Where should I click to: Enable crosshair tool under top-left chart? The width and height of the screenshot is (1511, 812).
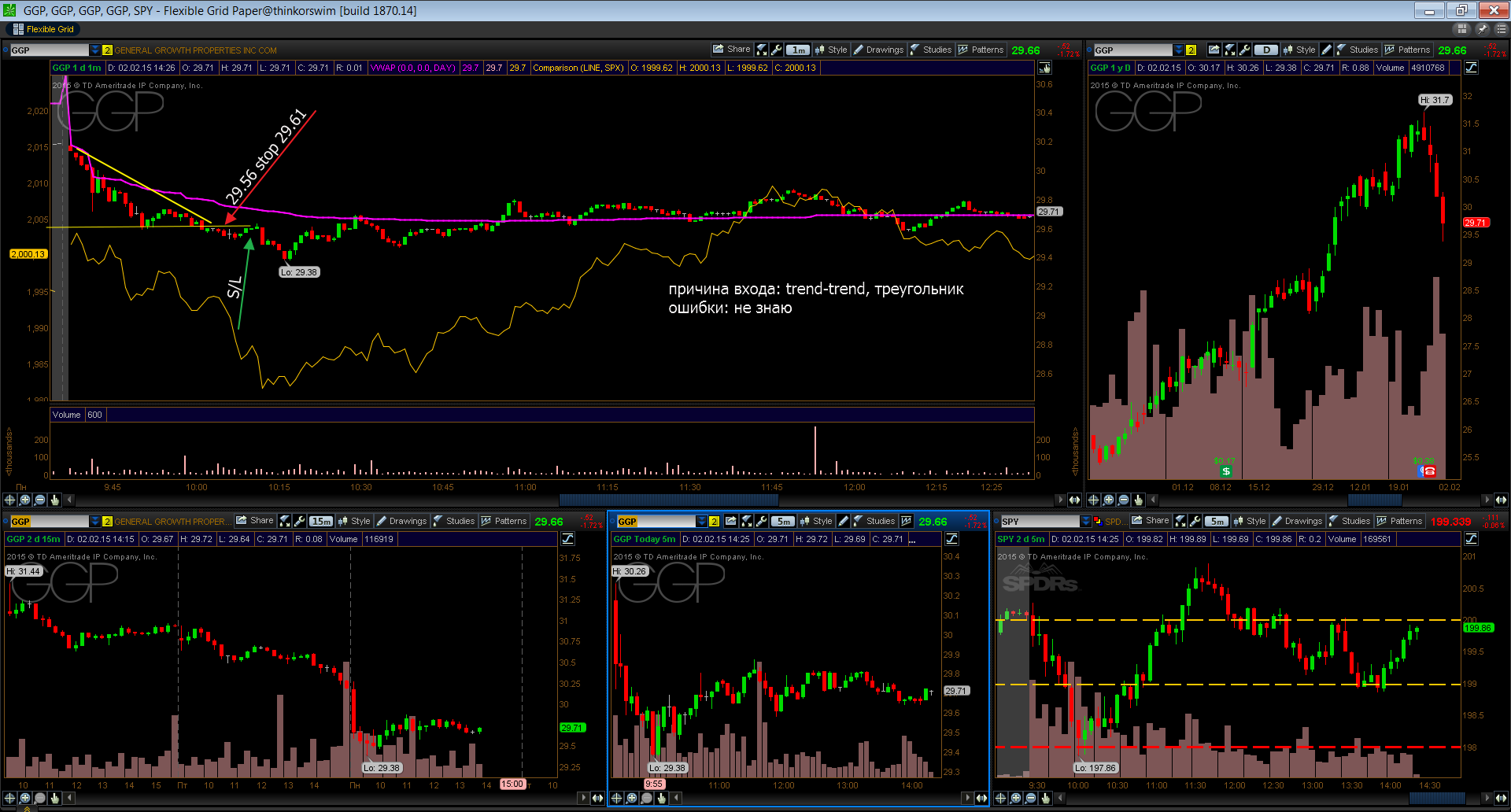point(10,500)
